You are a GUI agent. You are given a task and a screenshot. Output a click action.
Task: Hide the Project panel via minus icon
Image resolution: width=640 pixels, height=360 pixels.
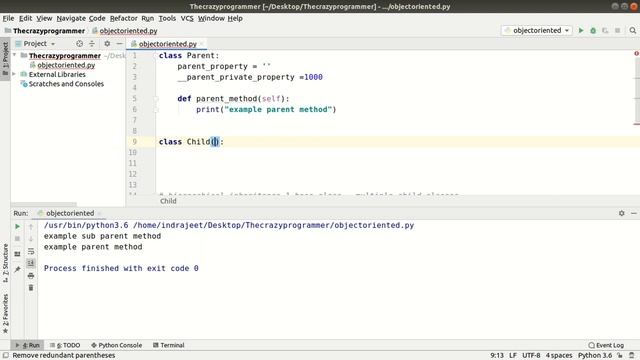coord(119,43)
